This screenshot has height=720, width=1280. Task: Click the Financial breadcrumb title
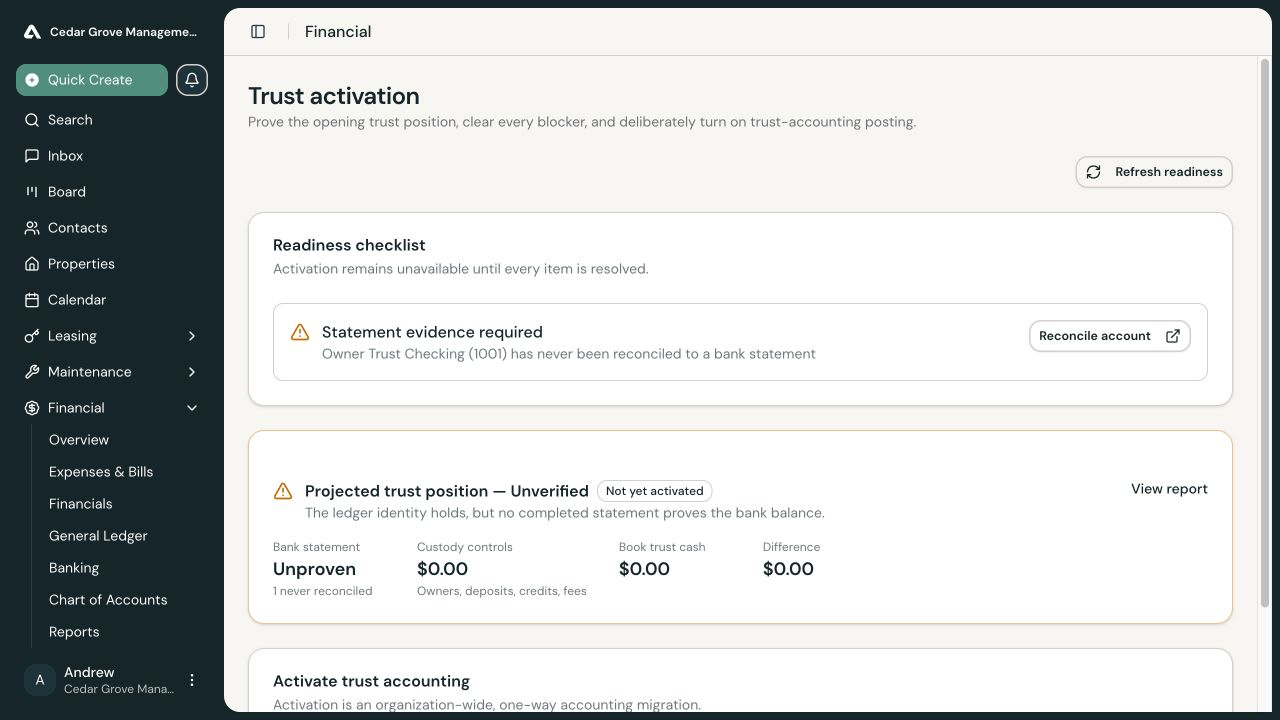338,32
